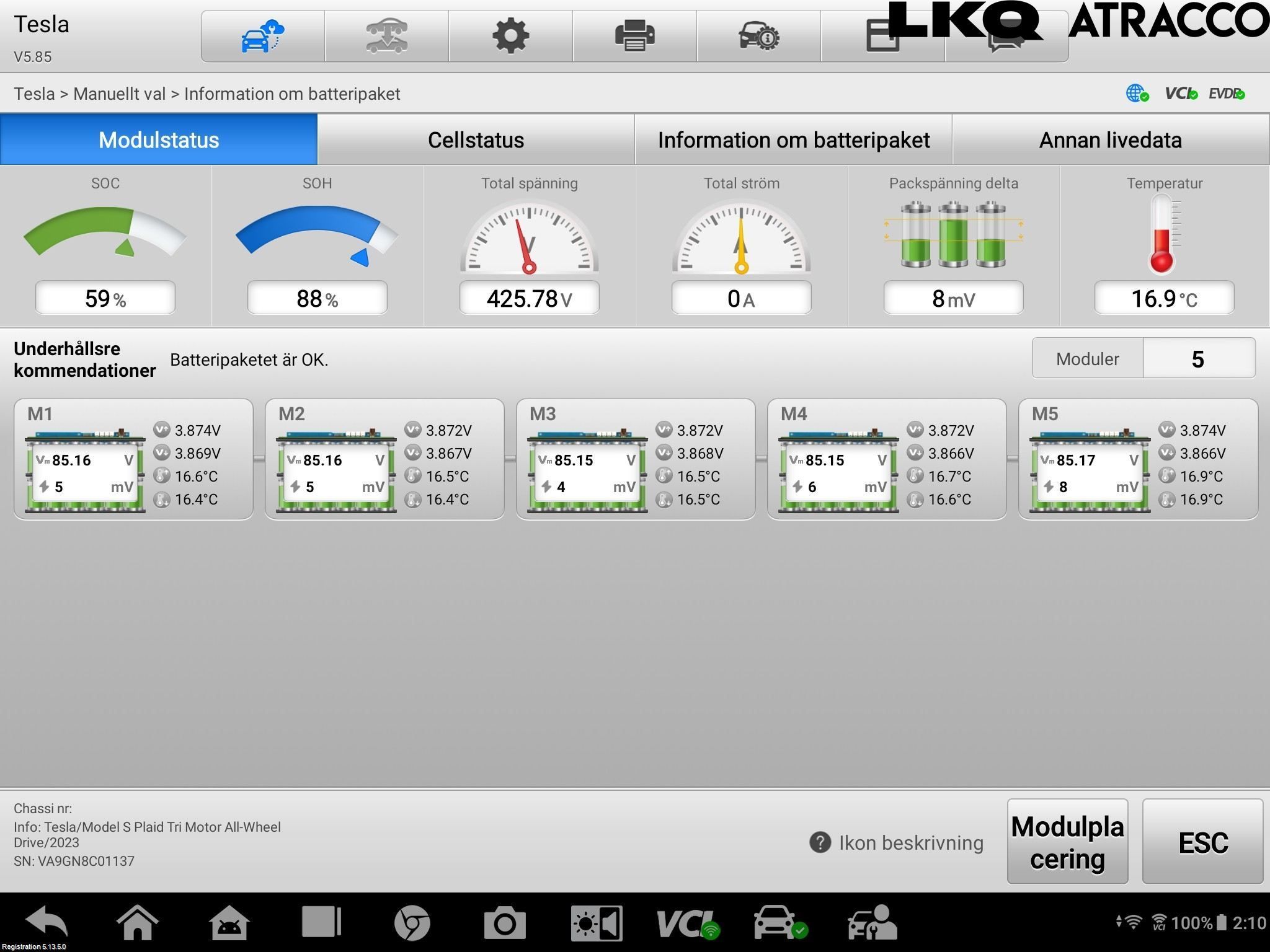Viewport: 1270px width, 952px height.
Task: Click M4 temperature 16.7°C
Action: click(949, 476)
